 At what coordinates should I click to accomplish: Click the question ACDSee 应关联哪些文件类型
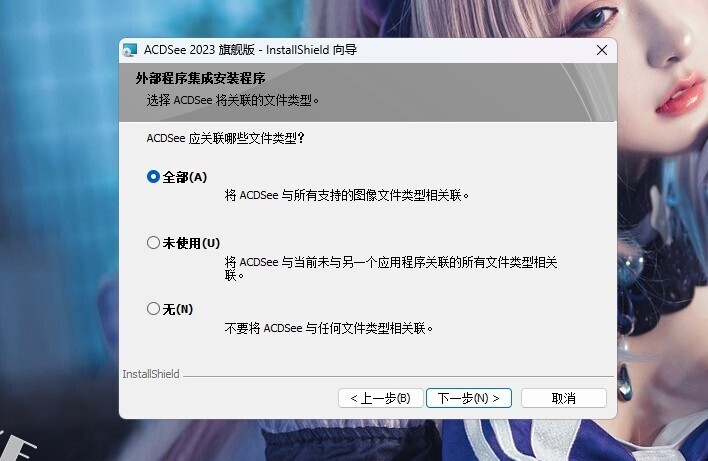(x=225, y=138)
